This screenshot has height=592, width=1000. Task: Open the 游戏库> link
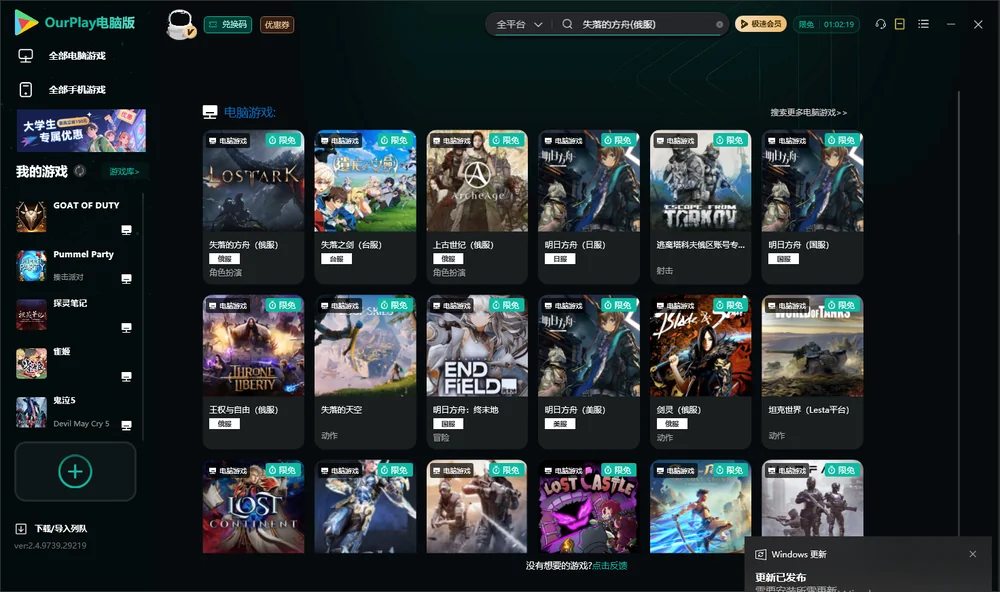(x=124, y=172)
